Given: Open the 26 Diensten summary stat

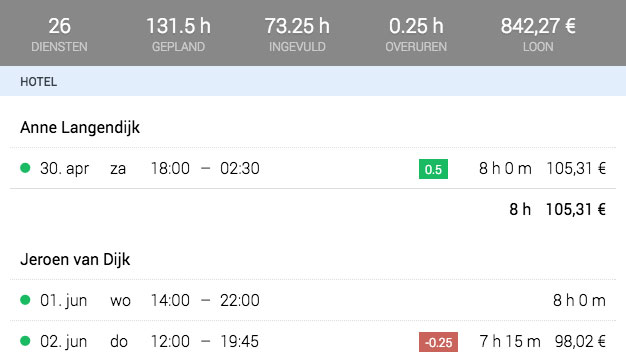Looking at the screenshot, I should pyautogui.click(x=59, y=34).
